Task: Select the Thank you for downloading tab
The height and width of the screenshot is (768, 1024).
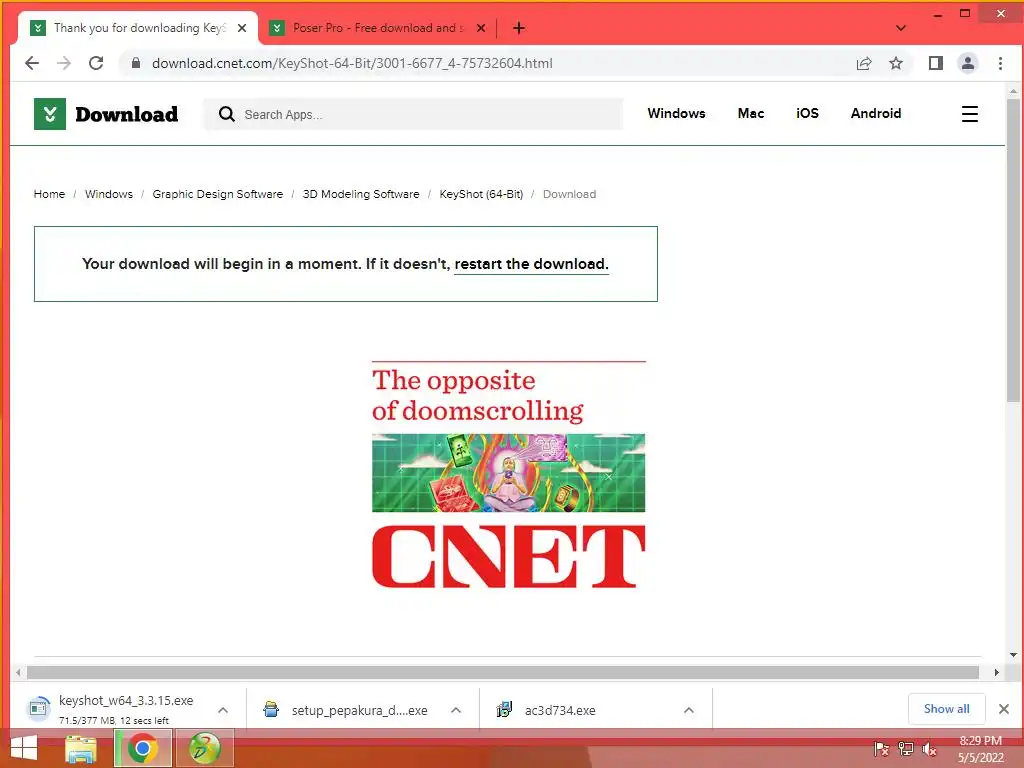Action: [138, 28]
